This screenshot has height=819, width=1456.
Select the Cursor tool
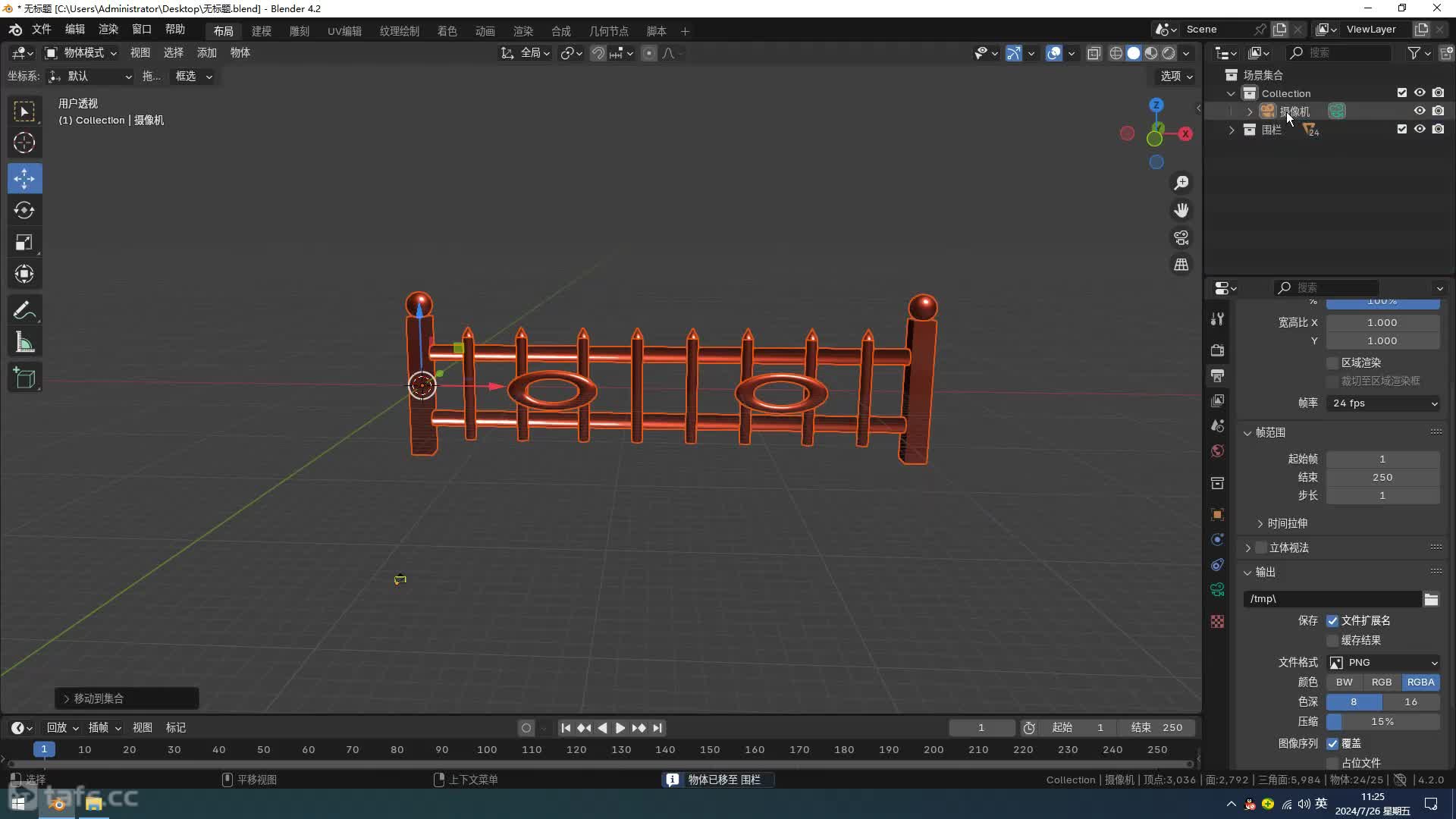point(24,143)
